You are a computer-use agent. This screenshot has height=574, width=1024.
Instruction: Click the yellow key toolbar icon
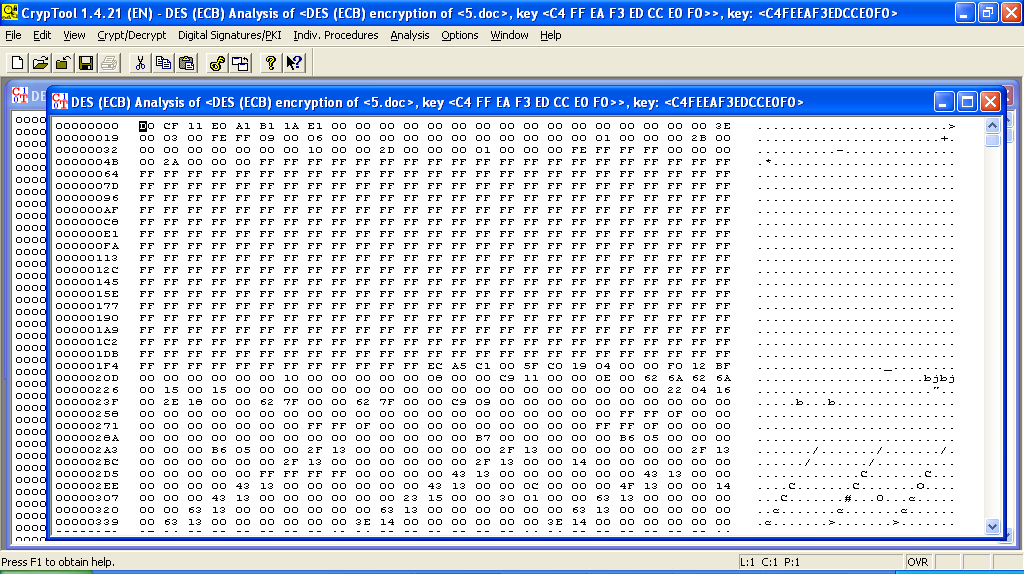point(217,63)
